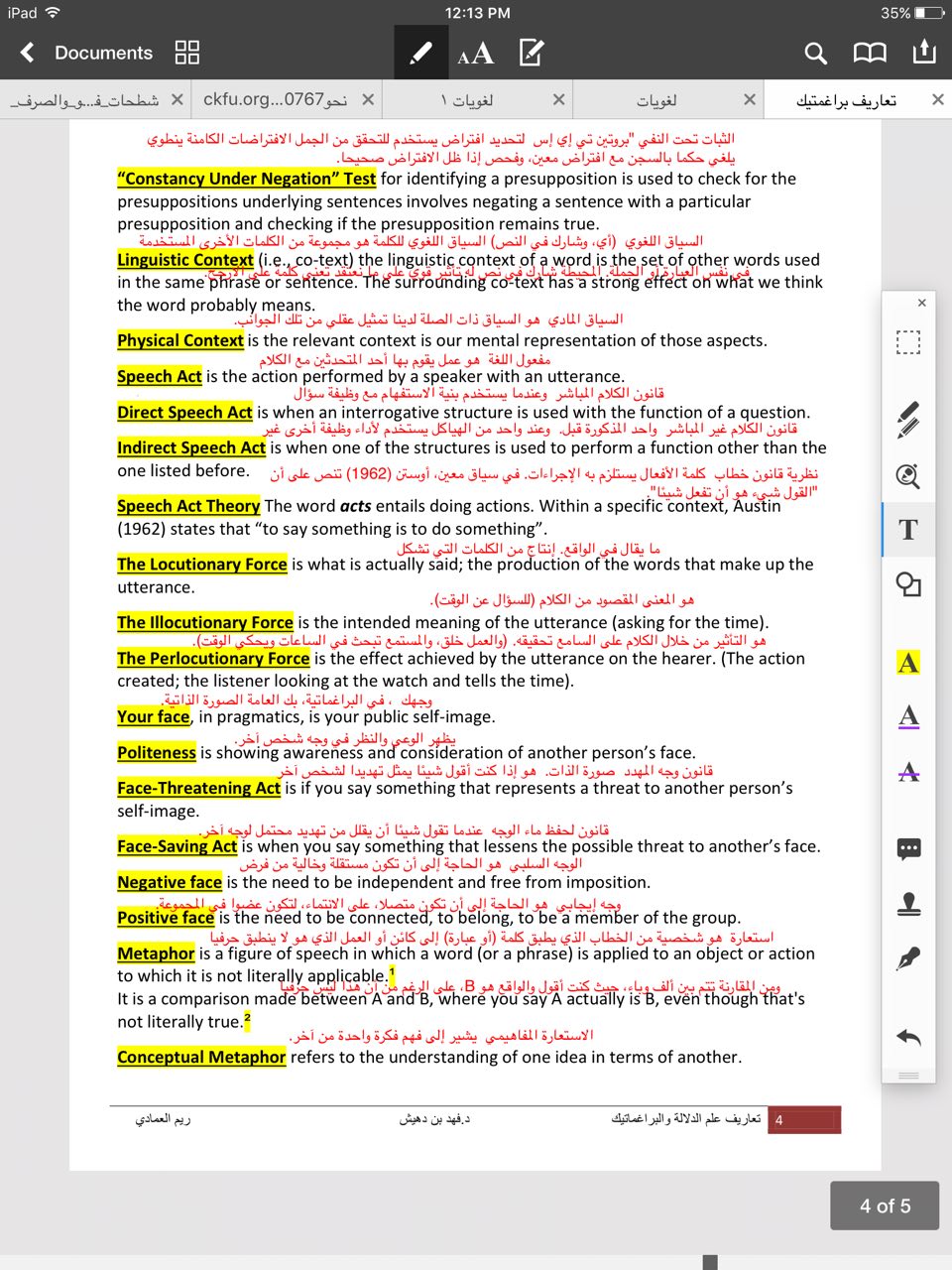Activate the T text tool
Image resolution: width=952 pixels, height=1270 pixels.
click(x=908, y=530)
